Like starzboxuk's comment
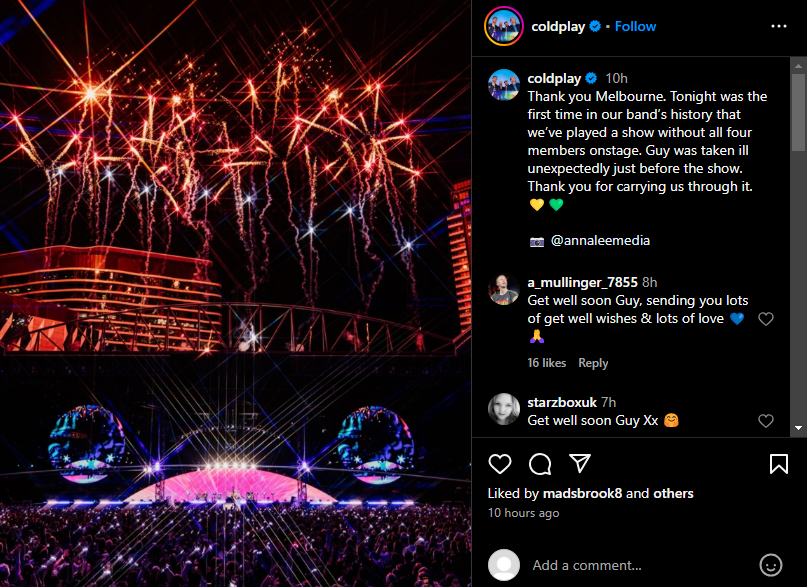The image size is (807, 587). [x=766, y=421]
